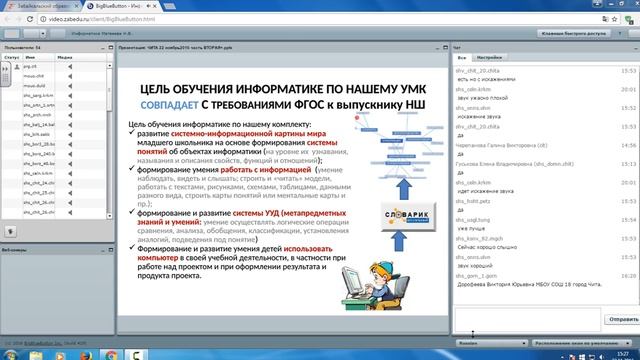
Task: Click speaker icon in mouo.chit row
Action: tap(70, 76)
